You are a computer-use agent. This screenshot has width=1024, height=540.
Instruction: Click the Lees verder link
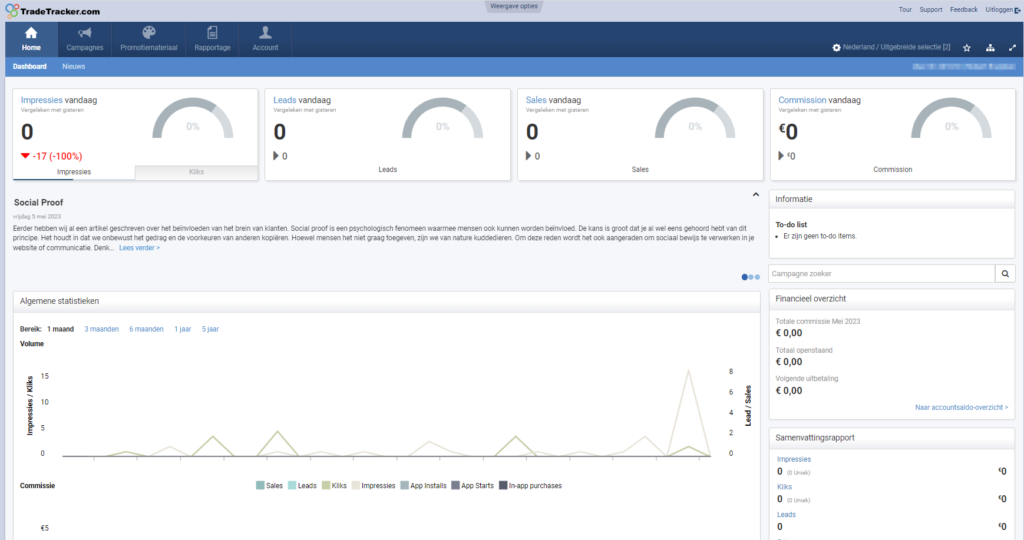click(139, 248)
